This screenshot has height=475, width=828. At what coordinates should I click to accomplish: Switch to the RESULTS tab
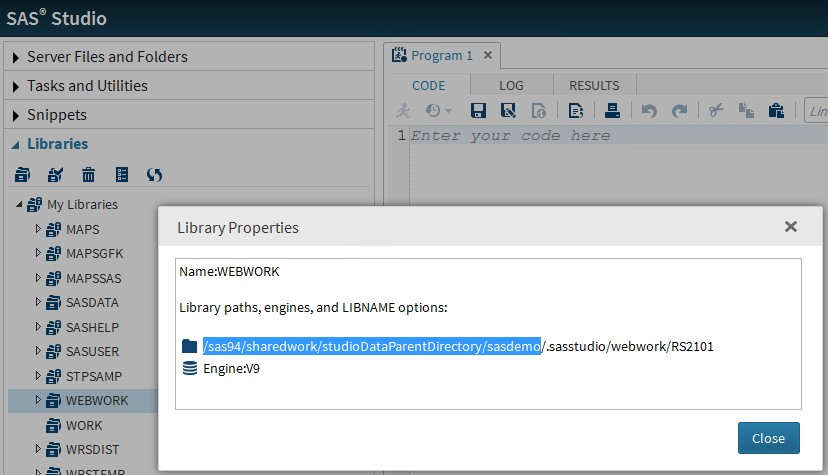pyautogui.click(x=593, y=85)
